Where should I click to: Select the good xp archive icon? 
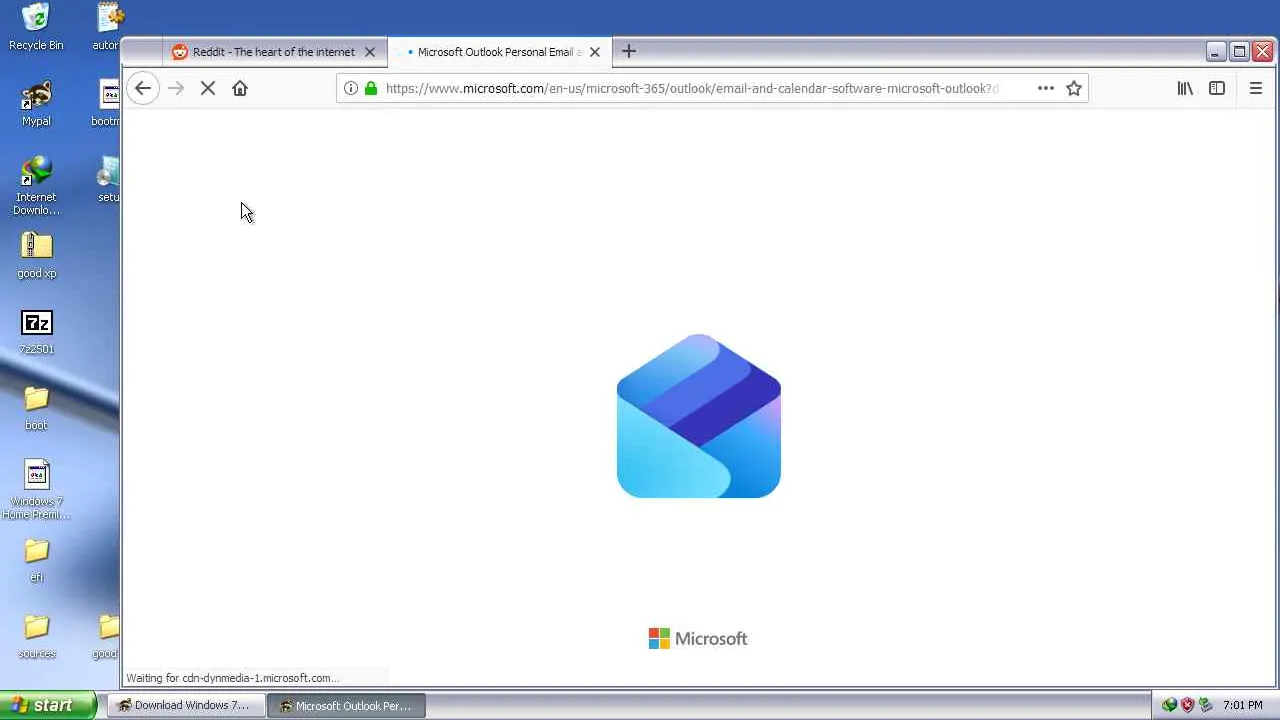click(x=36, y=256)
